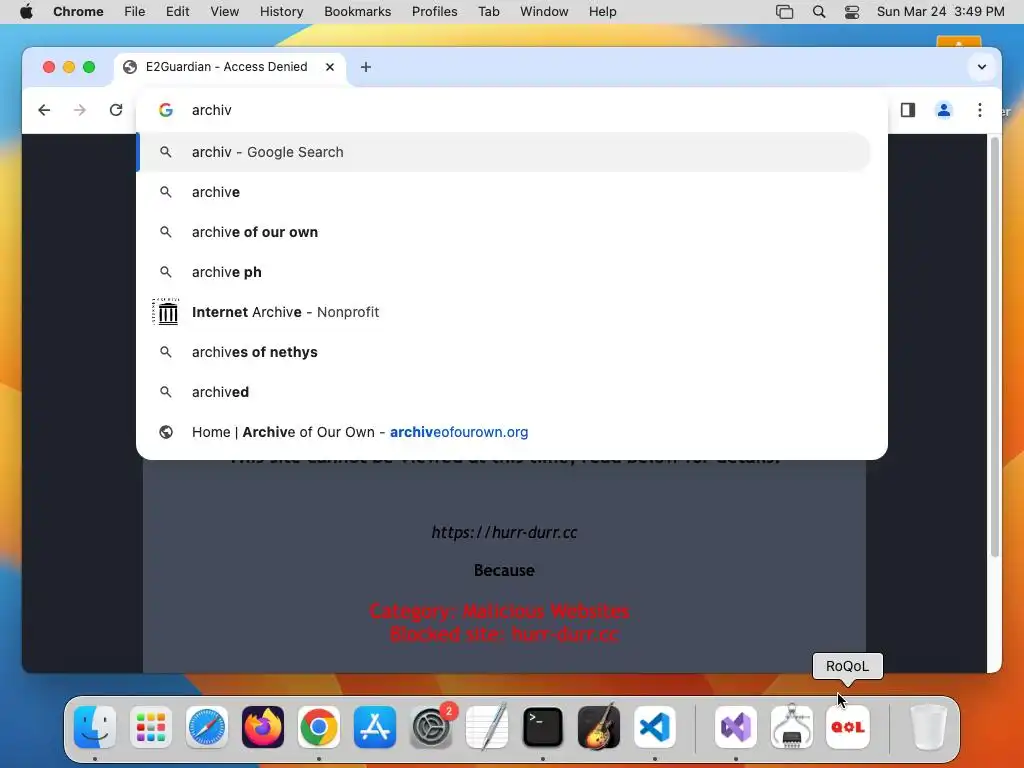Viewport: 1024px width, 768px height.
Task: Click the Internet Archive building icon
Action: [166, 312]
